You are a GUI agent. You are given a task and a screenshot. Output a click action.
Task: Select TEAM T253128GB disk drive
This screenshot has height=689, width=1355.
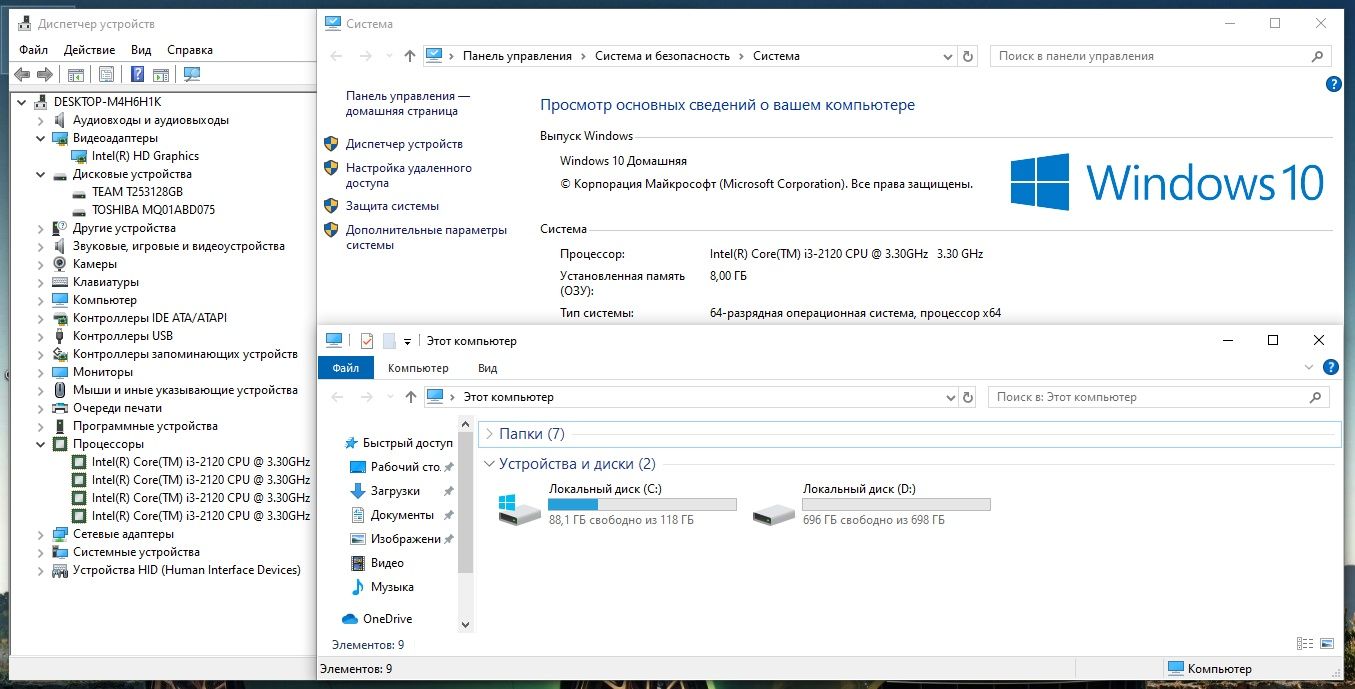pyautogui.click(x=137, y=192)
